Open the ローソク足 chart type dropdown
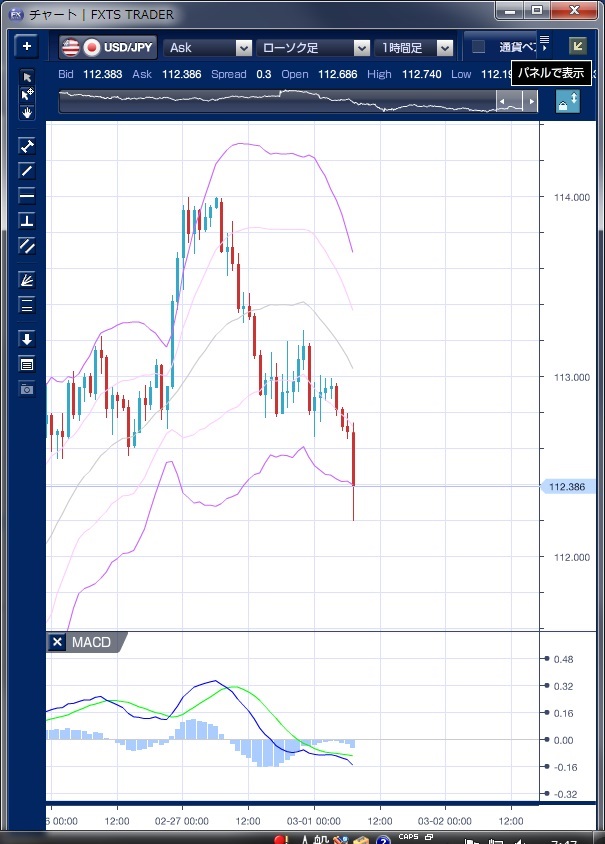This screenshot has height=844, width=605. pos(313,47)
